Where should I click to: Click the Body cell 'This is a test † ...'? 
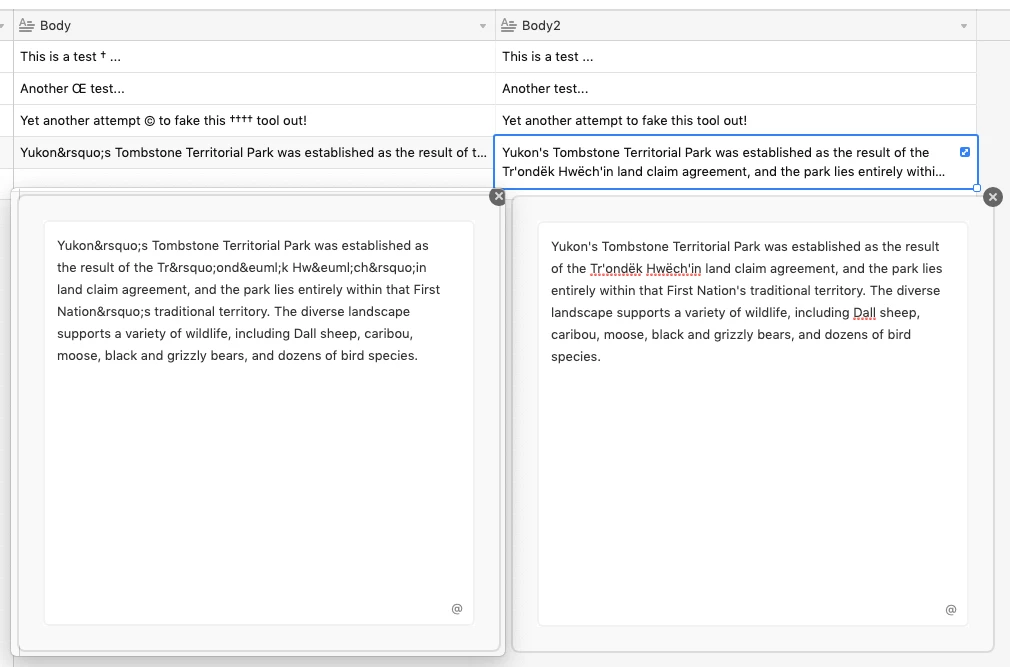[254, 57]
